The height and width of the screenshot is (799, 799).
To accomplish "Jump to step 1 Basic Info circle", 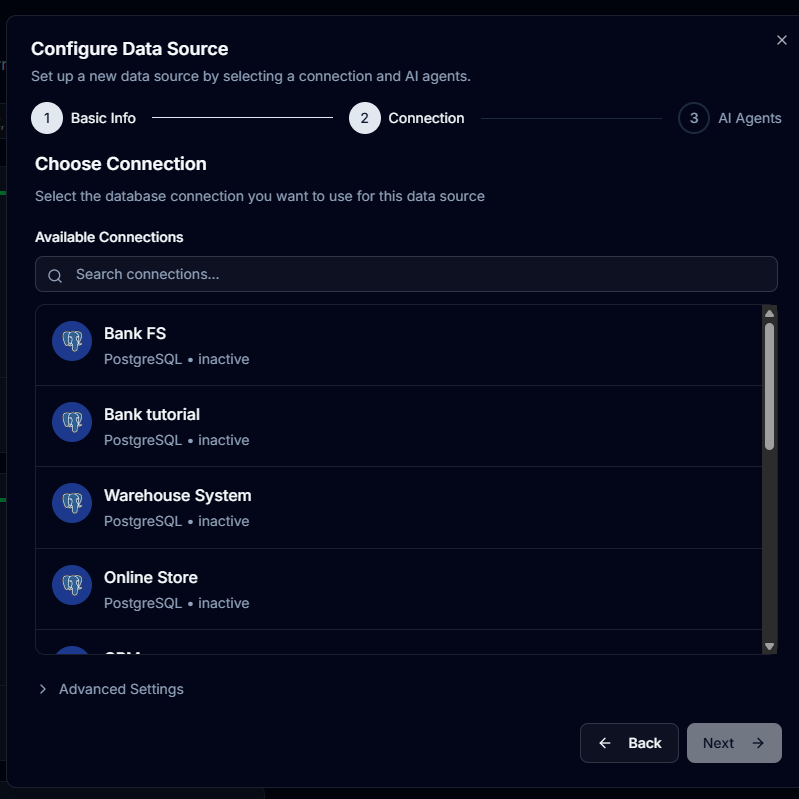I will point(47,118).
